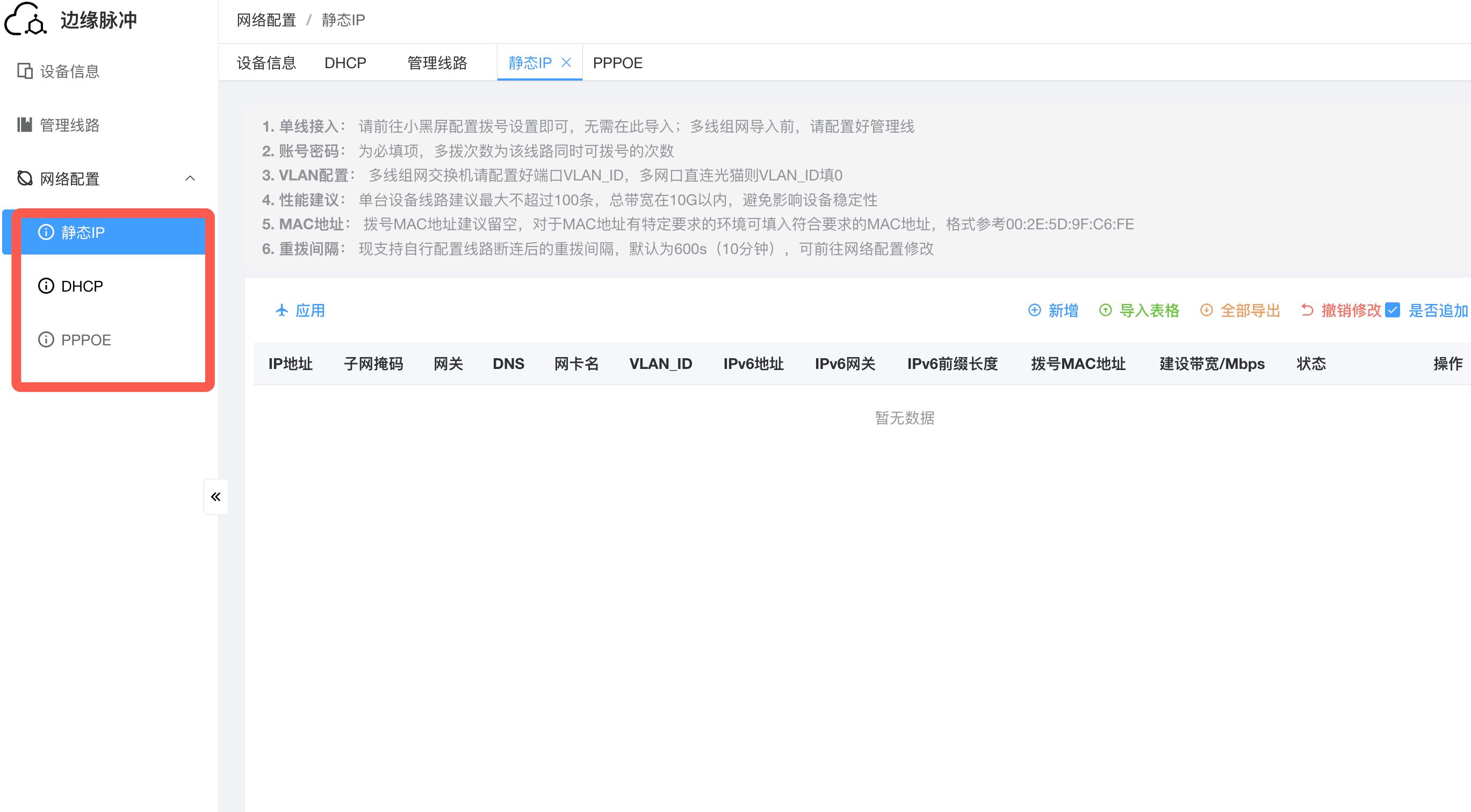
Task: Click the 边缘脉冲 cloud logo icon
Action: pos(25,19)
